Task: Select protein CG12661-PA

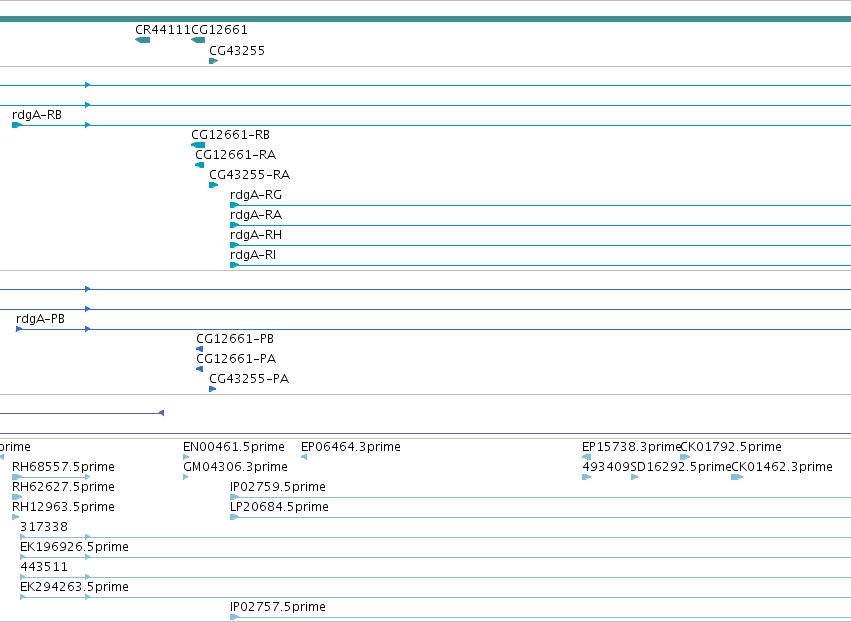Action: [236, 359]
